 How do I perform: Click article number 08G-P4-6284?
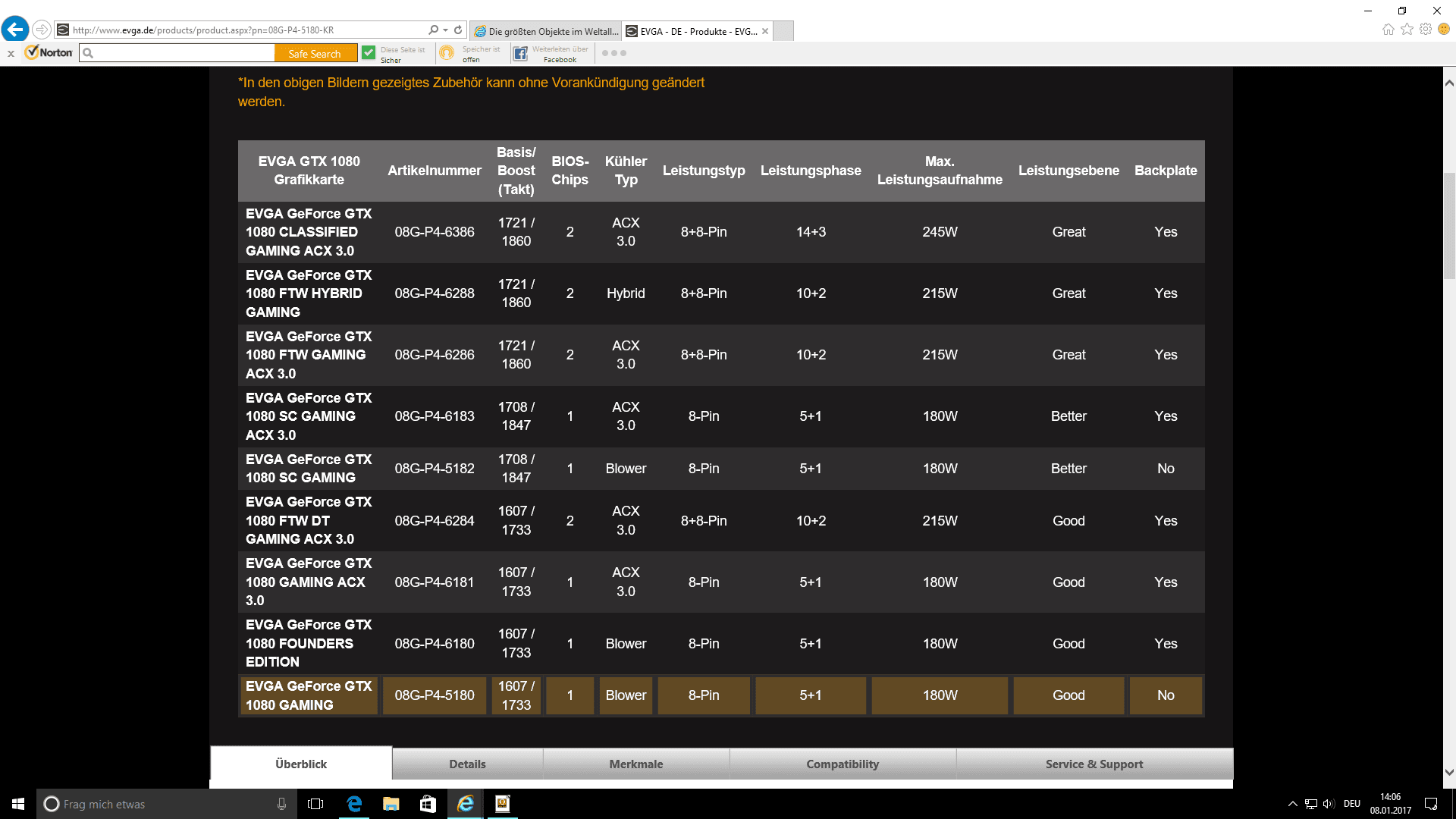coord(435,521)
